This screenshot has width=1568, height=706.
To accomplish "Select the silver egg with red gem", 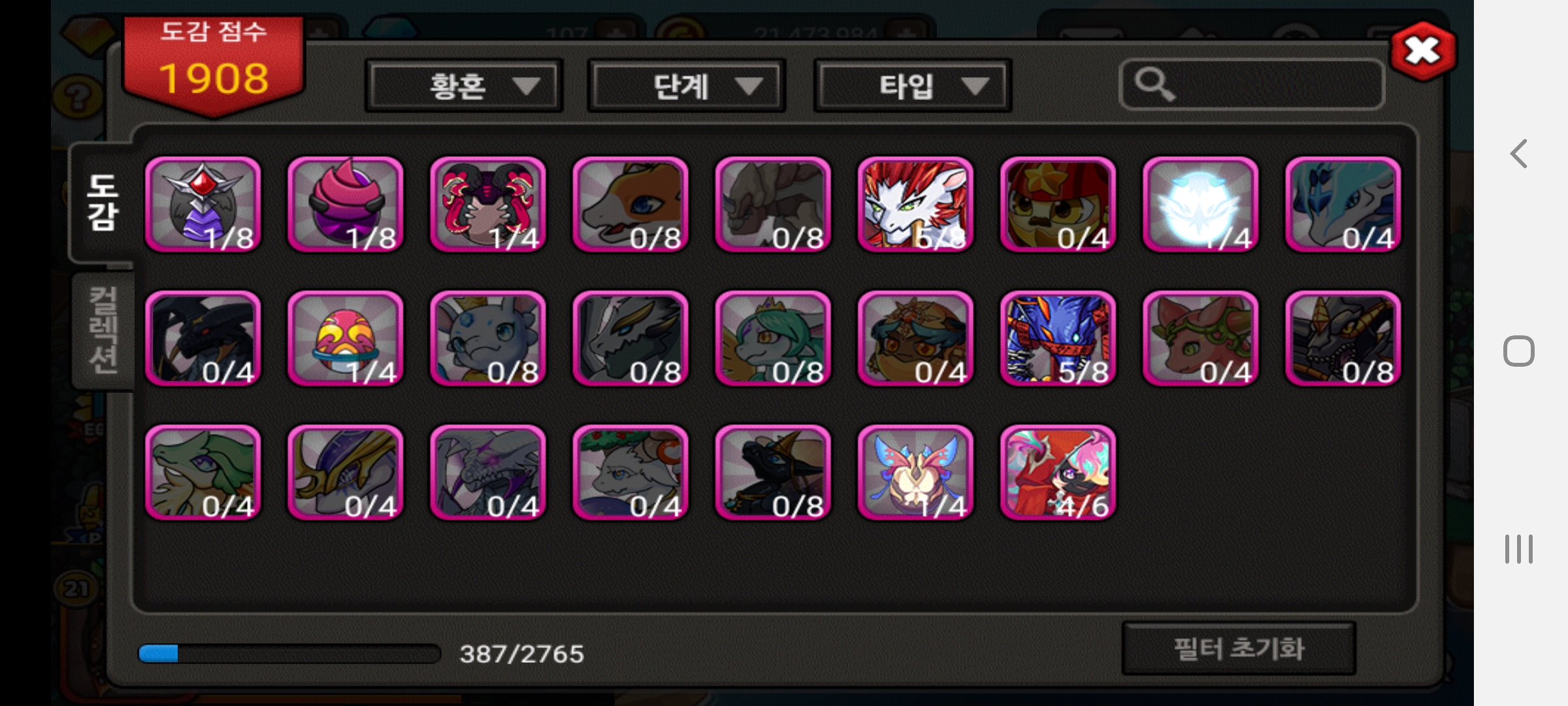I will (x=203, y=205).
